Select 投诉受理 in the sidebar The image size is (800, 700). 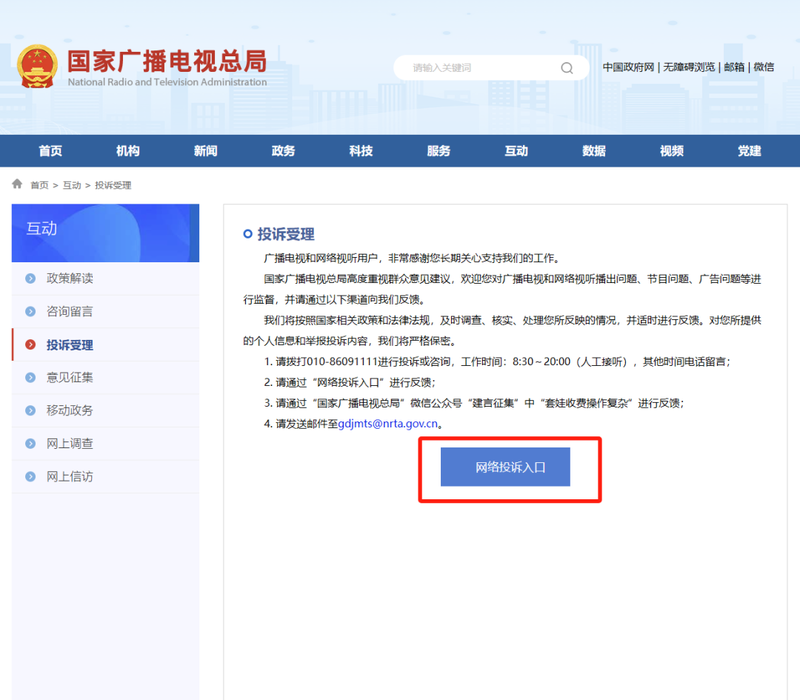(x=70, y=345)
